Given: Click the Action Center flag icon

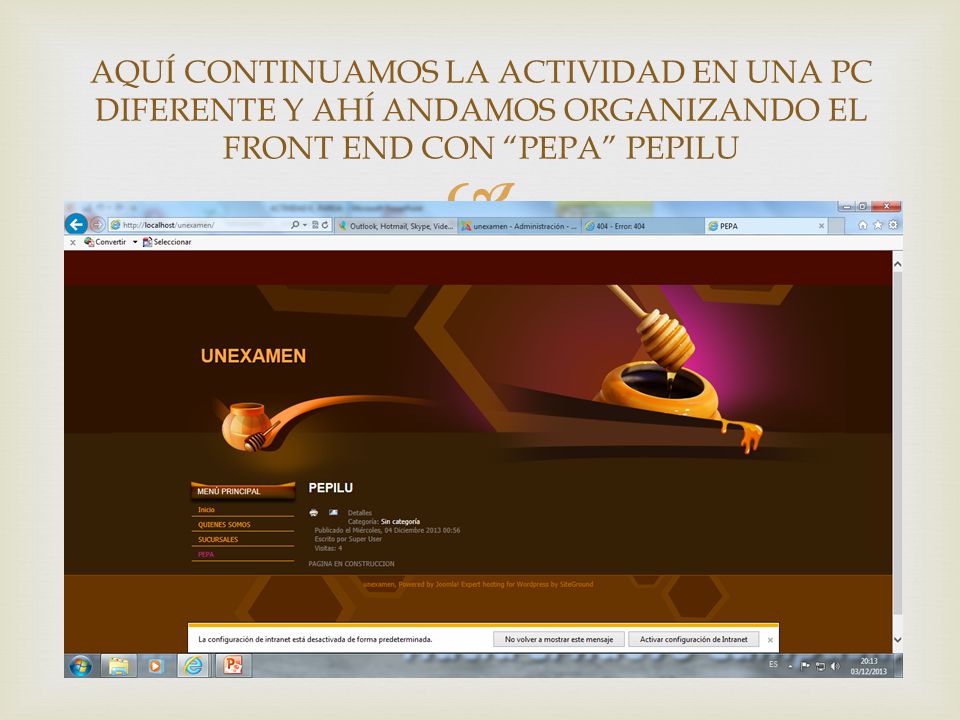Looking at the screenshot, I should click(x=805, y=666).
